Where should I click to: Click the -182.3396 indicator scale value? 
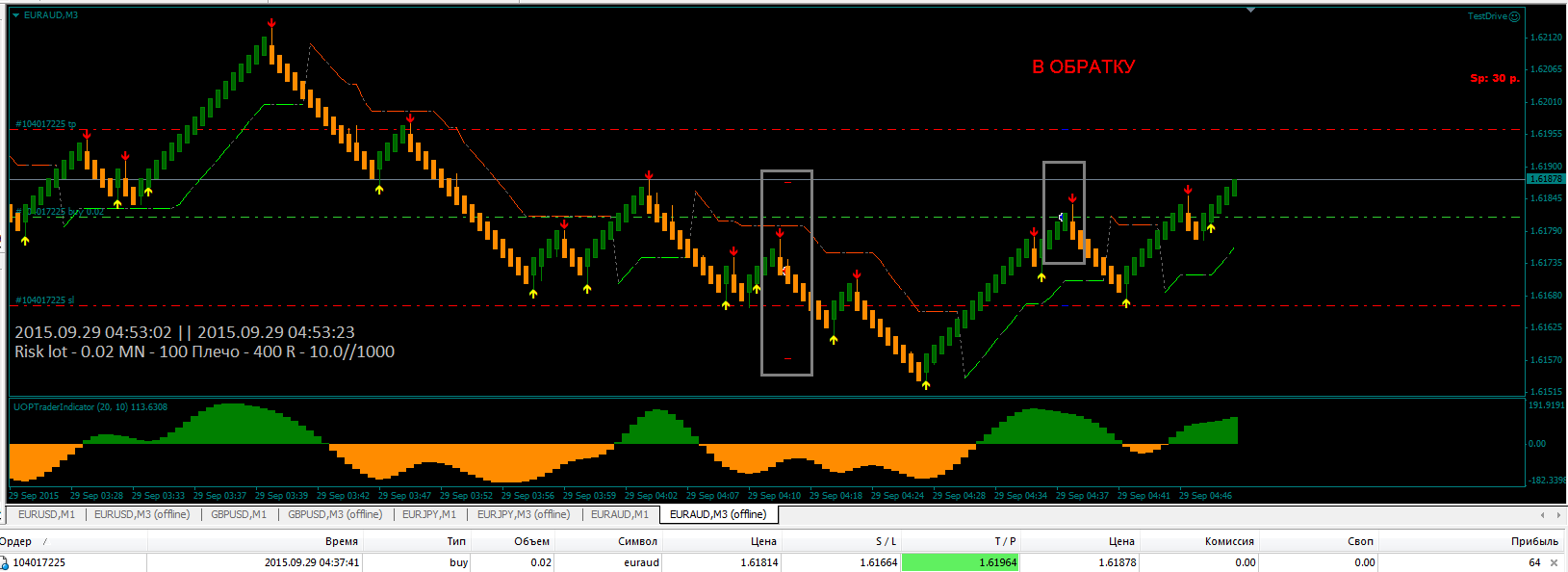pos(1547,480)
